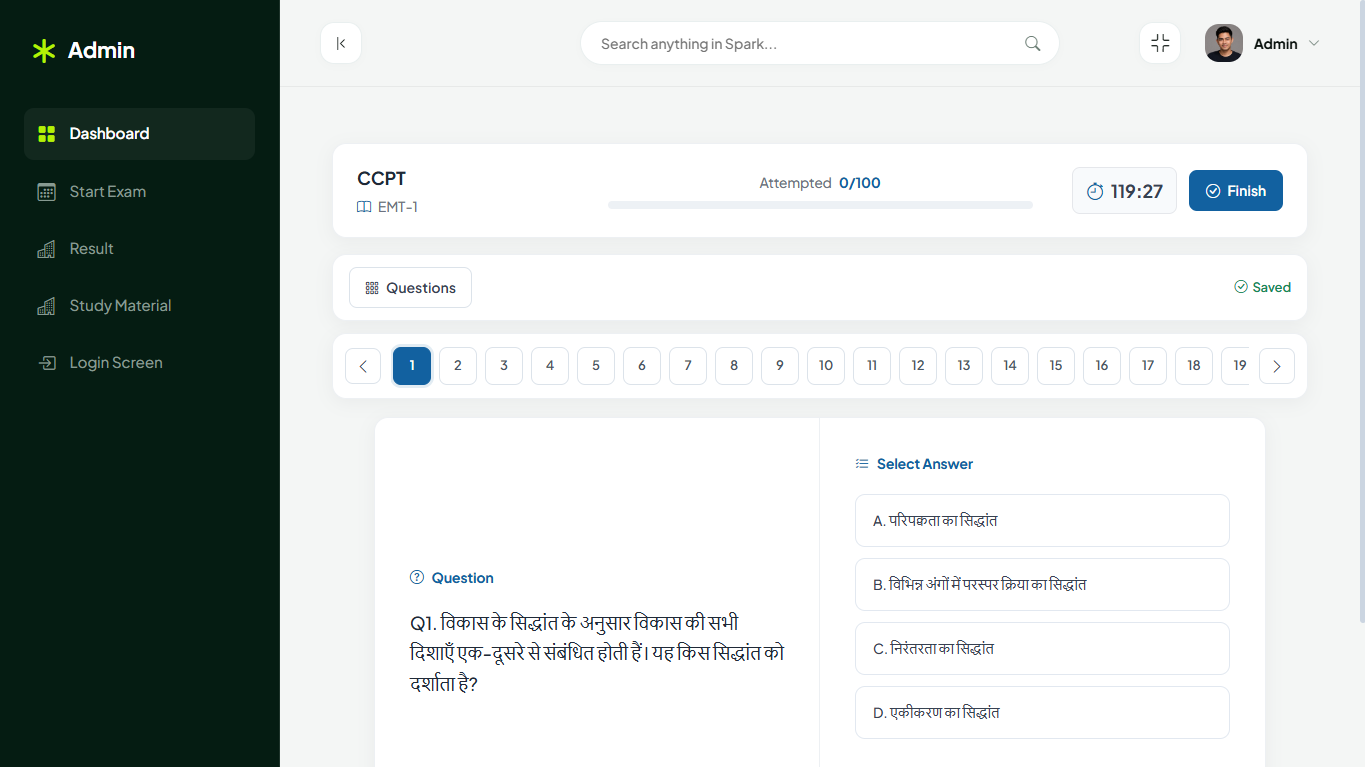Select question number 1
Viewport: 1365px width, 767px height.
pyautogui.click(x=412, y=366)
